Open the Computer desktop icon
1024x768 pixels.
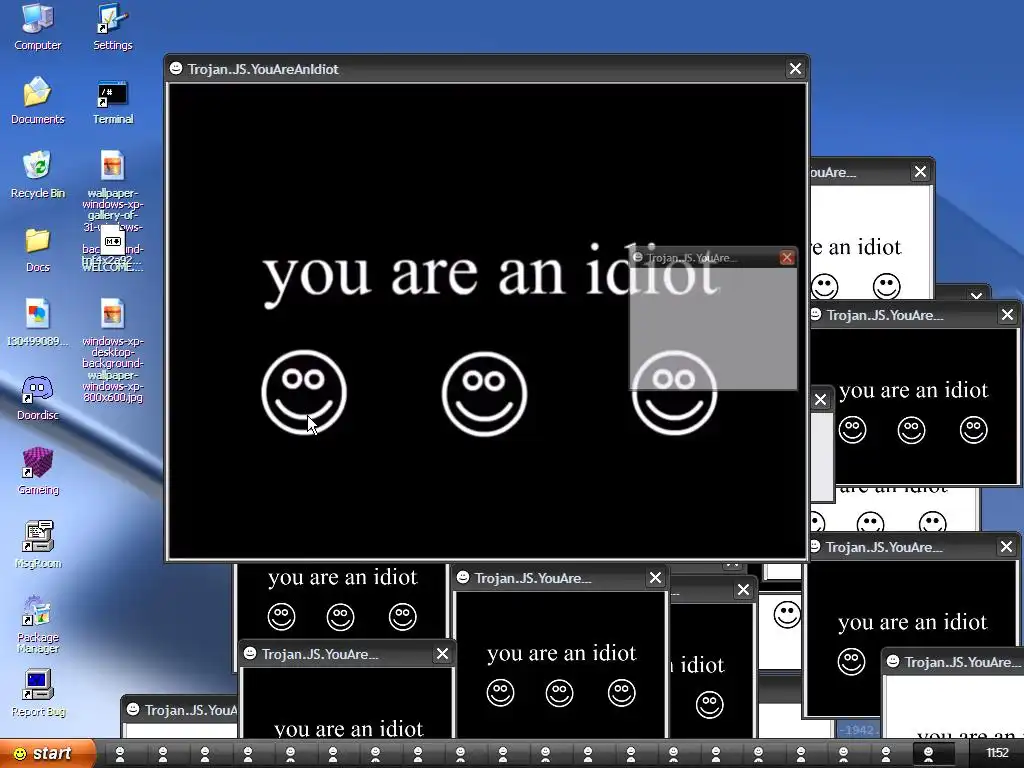(38, 26)
